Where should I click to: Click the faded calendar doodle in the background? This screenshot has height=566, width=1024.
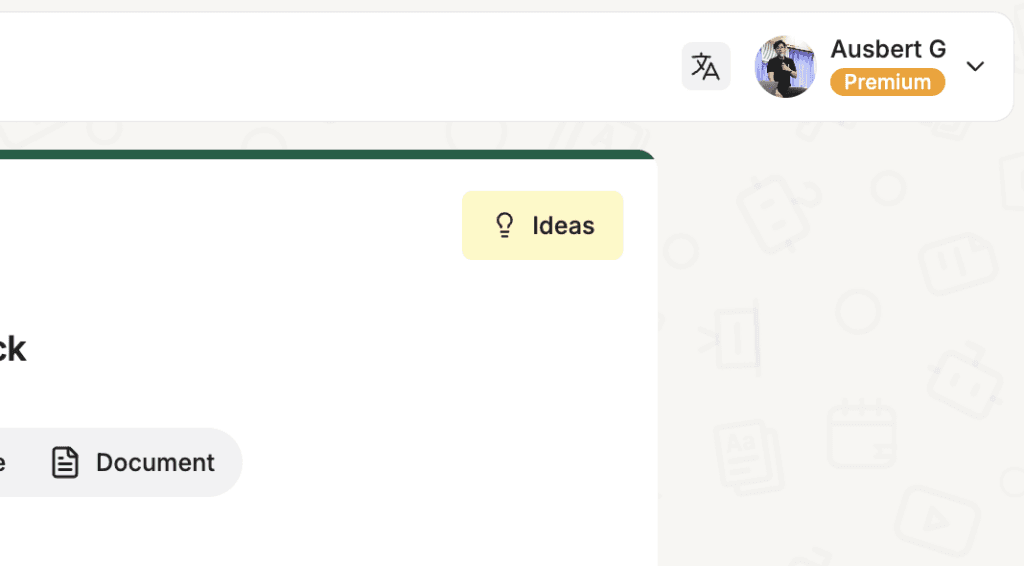tap(861, 433)
